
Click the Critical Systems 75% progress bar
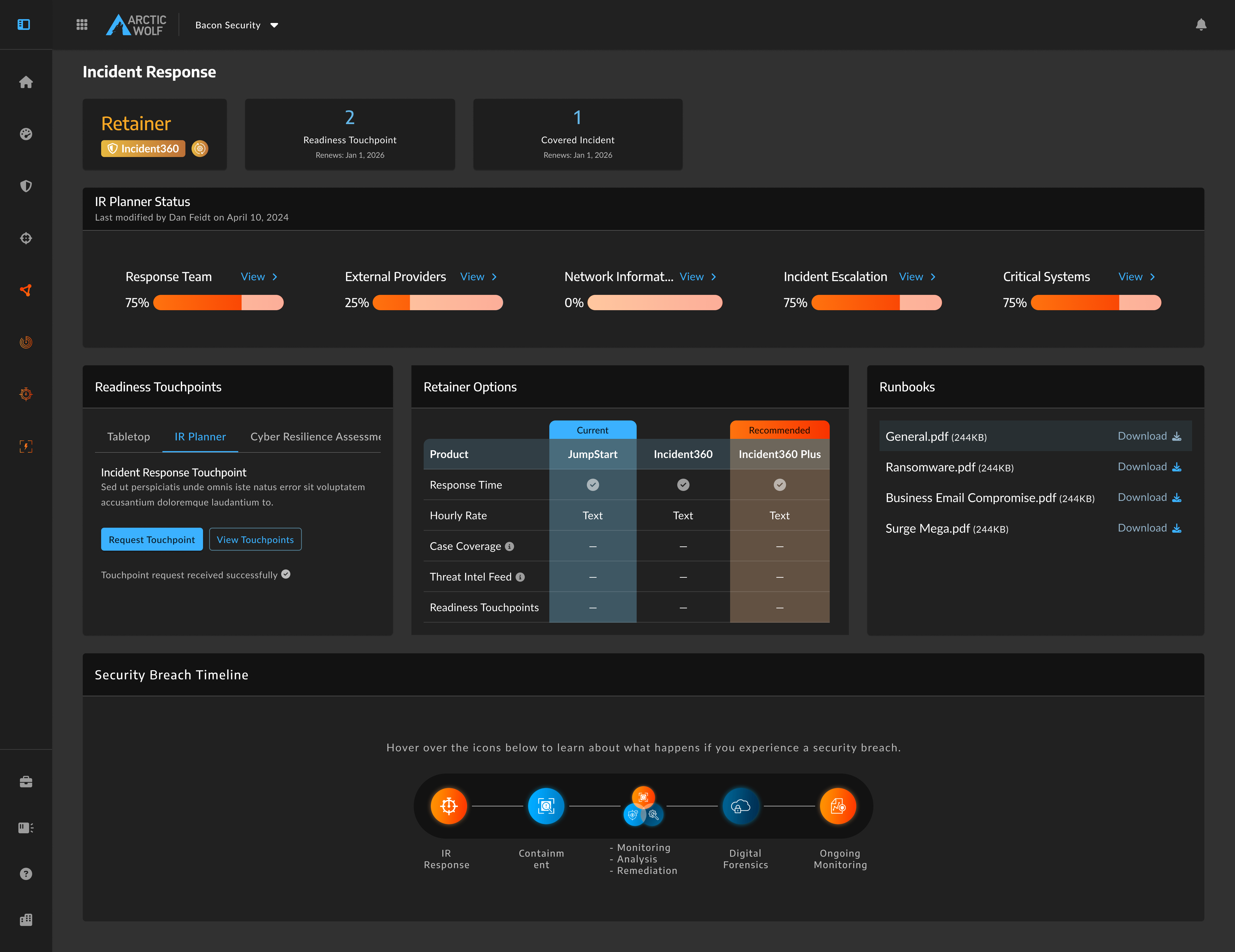[x=1096, y=303]
